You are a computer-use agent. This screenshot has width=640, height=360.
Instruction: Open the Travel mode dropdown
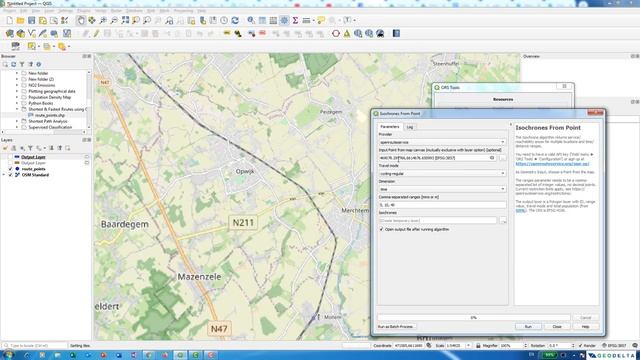point(442,173)
